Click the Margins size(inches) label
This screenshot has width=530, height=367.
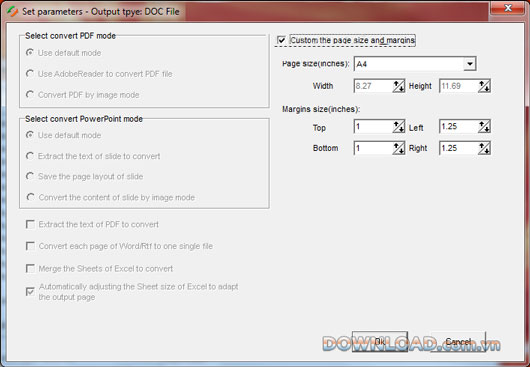click(x=321, y=109)
